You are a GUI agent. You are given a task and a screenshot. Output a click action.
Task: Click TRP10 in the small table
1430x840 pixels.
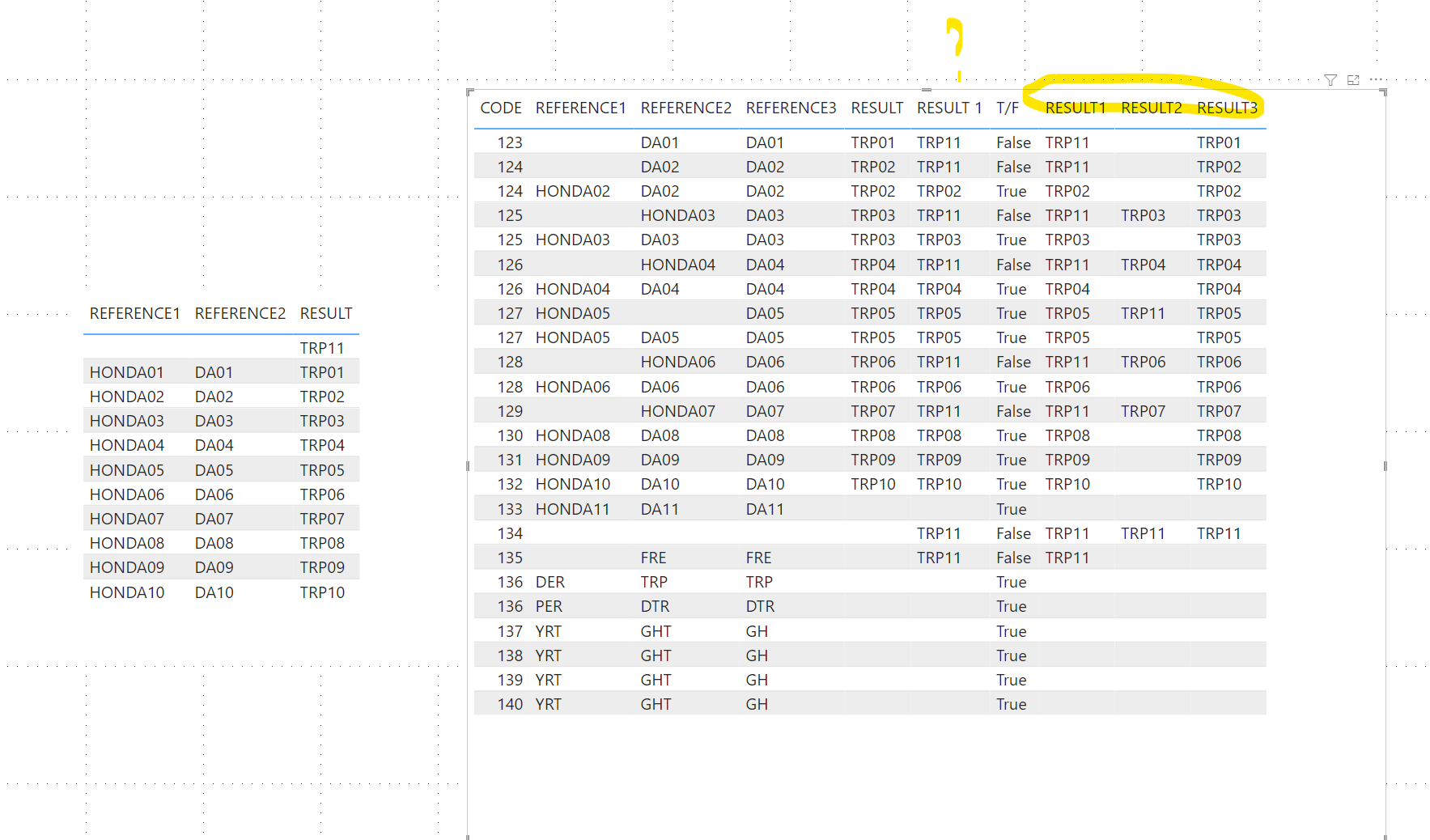click(x=322, y=592)
